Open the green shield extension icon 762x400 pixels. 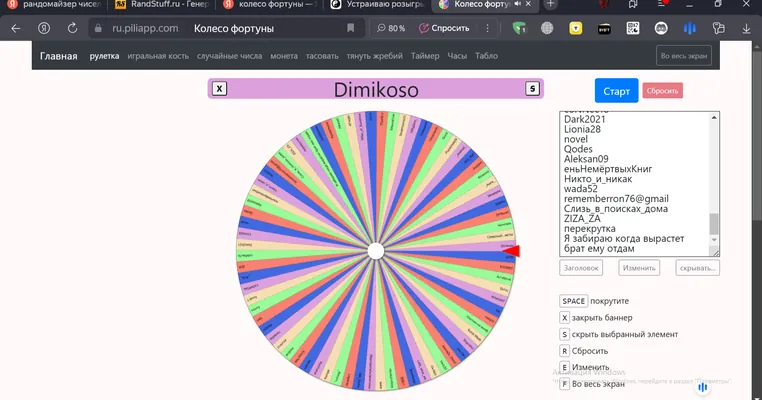pos(520,28)
